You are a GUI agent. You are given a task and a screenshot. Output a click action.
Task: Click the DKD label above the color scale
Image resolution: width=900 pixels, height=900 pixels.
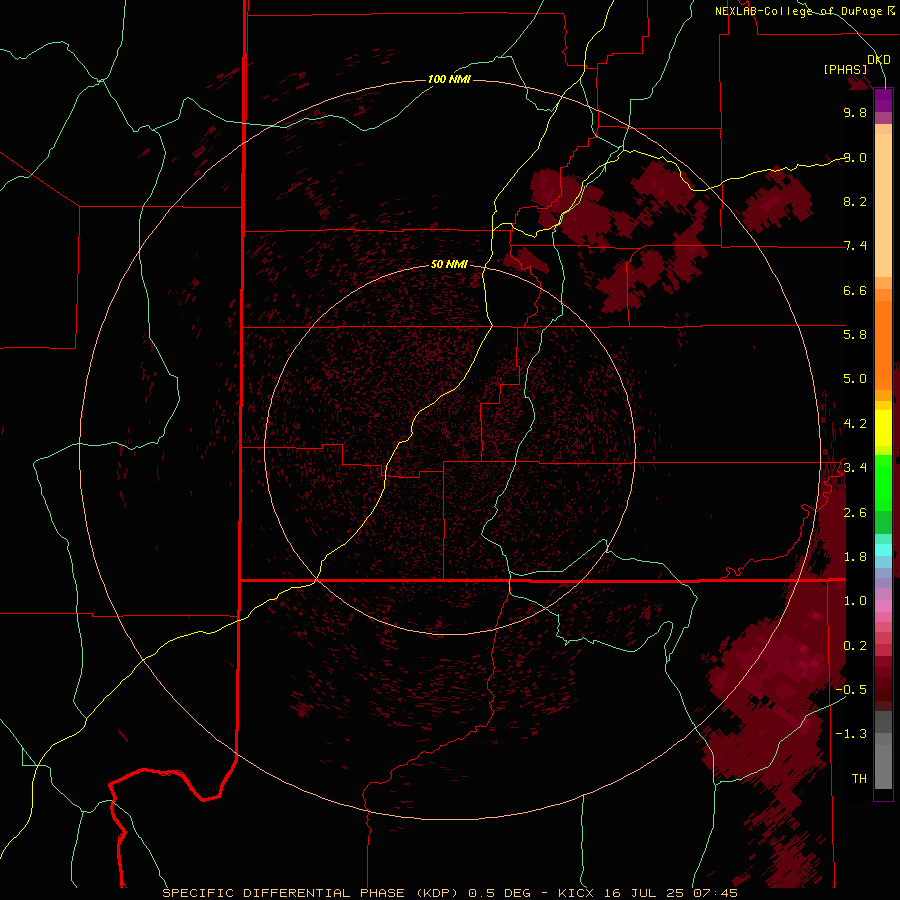click(x=879, y=59)
